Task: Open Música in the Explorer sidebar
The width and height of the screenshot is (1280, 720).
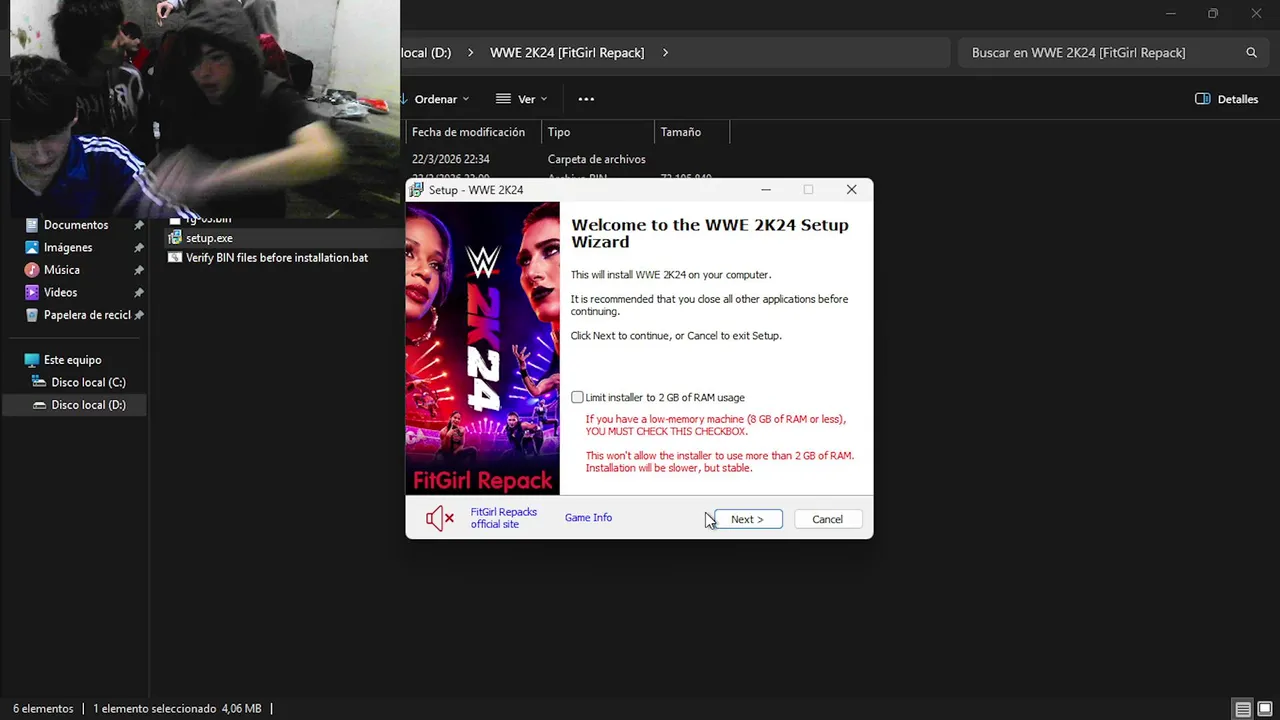Action: (62, 270)
